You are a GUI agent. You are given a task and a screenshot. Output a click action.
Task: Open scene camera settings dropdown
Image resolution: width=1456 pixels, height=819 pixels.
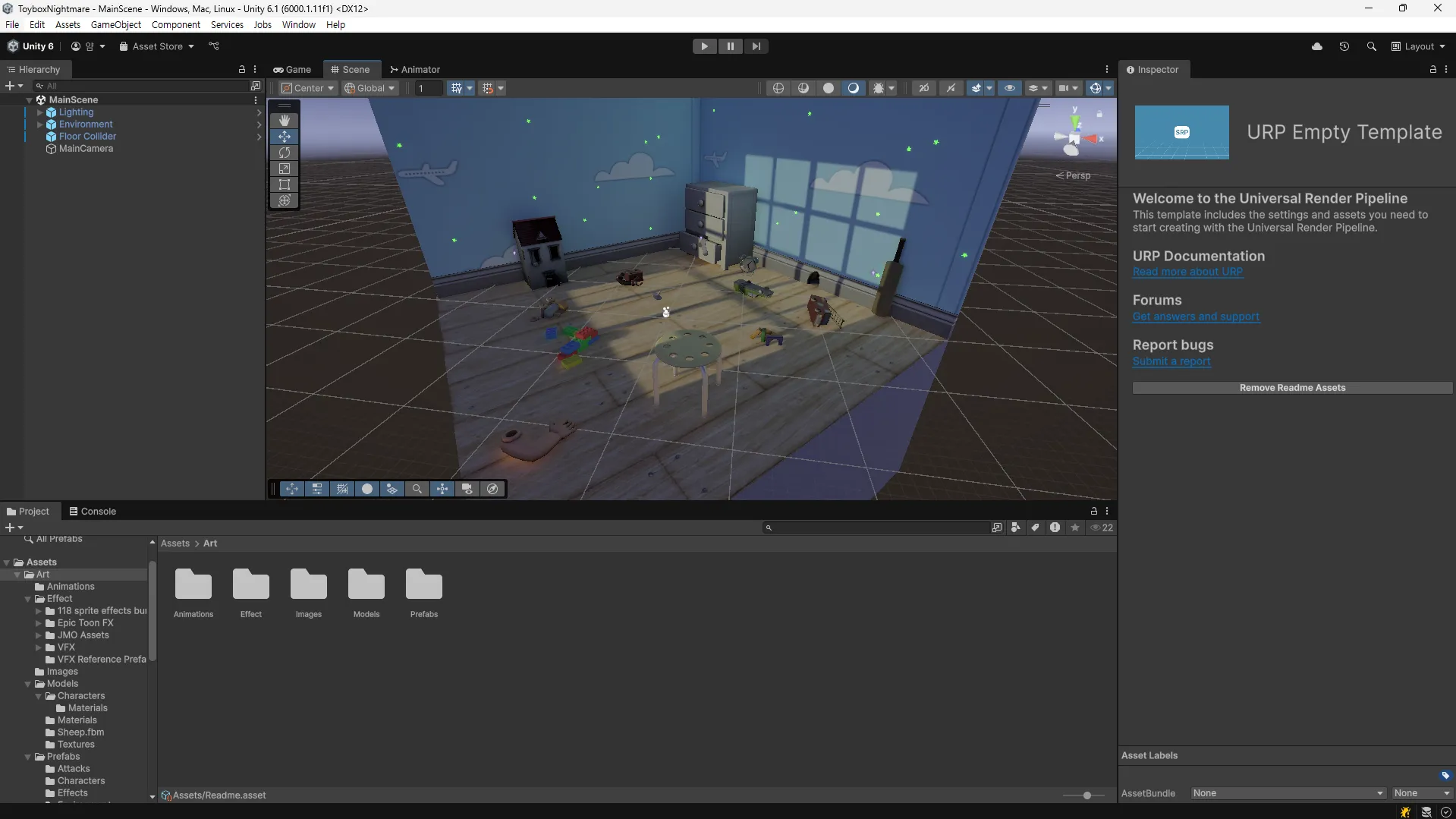coord(1068,88)
